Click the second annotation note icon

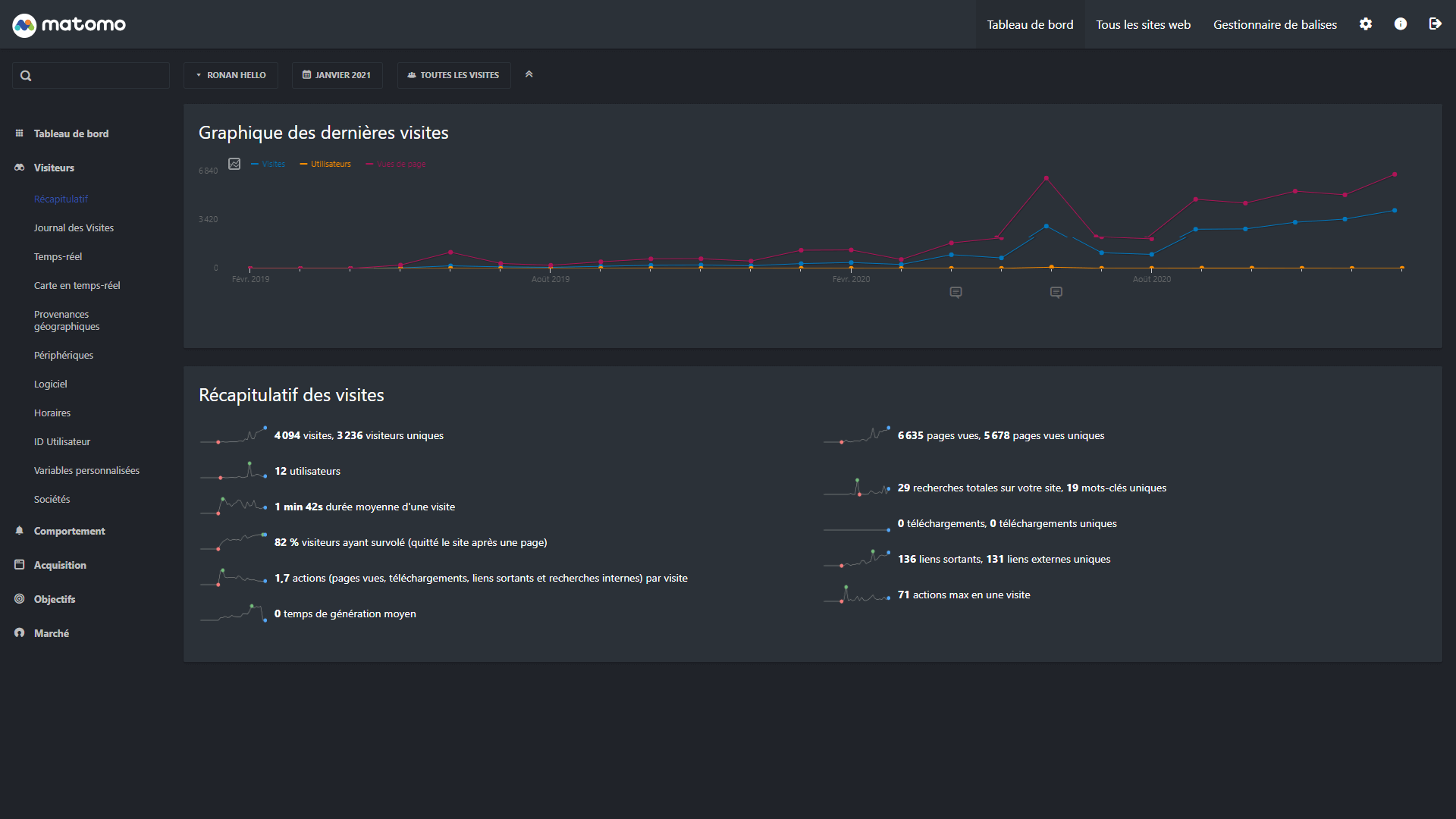pos(1056,293)
